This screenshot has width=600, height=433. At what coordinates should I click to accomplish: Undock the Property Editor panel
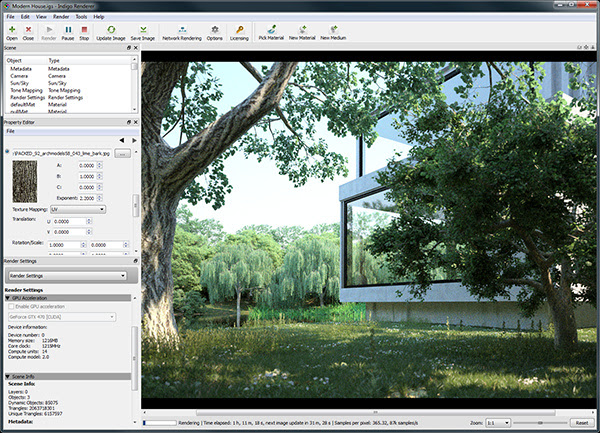(129, 122)
